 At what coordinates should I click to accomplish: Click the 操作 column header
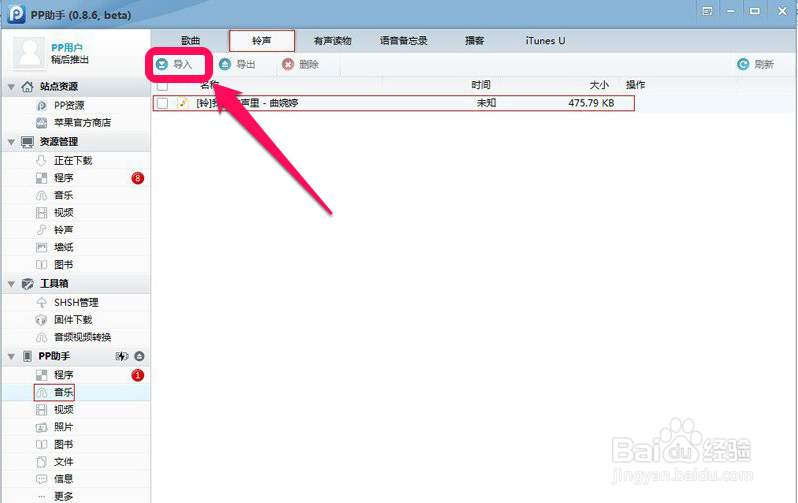(636, 85)
